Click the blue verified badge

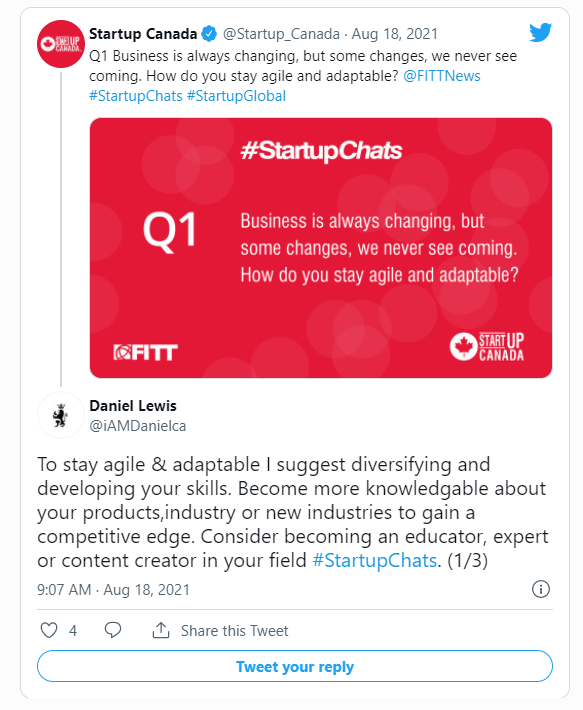[x=209, y=34]
